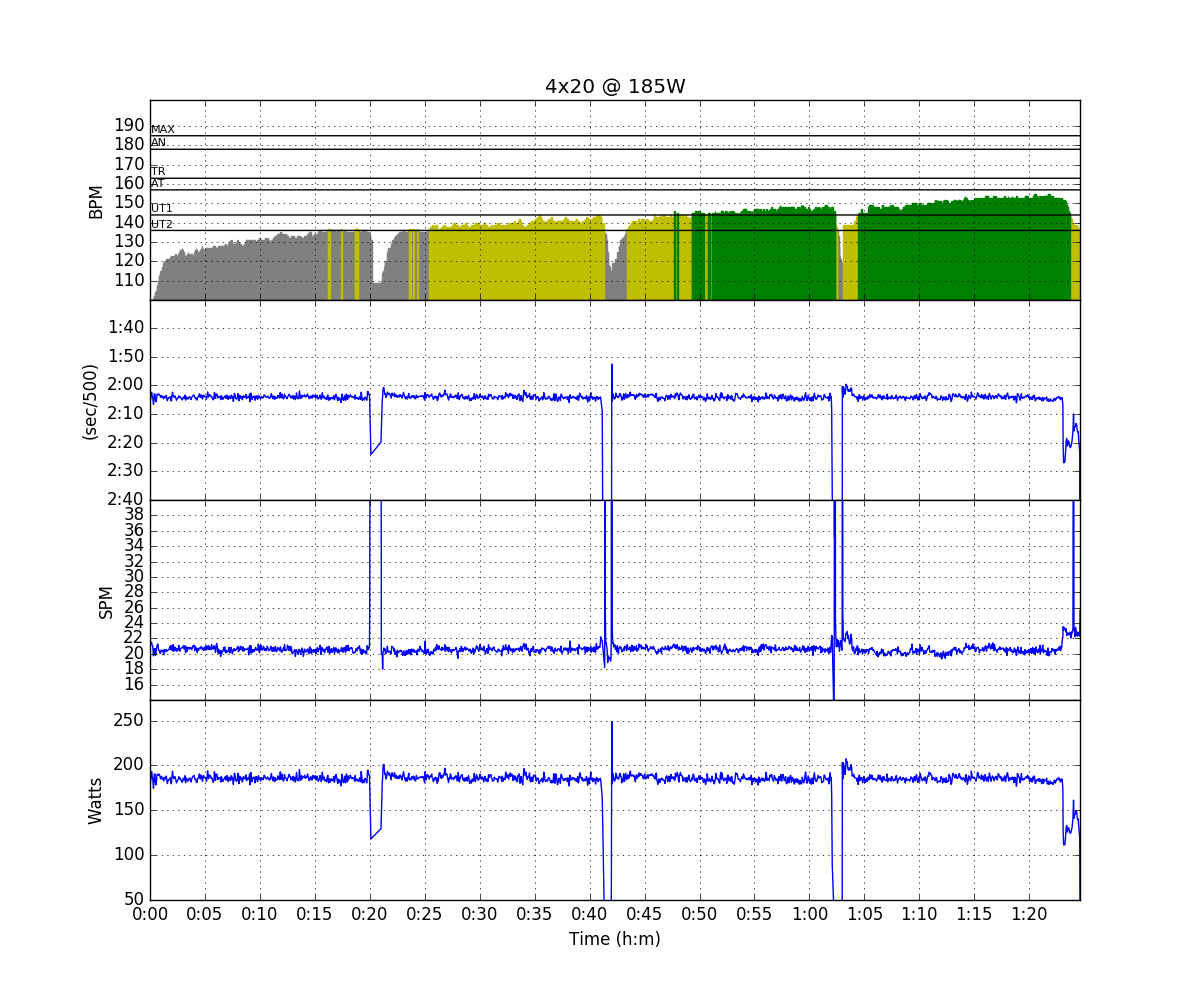This screenshot has width=1200, height=1000.
Task: Click the BPM y-axis label
Action: (x=96, y=201)
